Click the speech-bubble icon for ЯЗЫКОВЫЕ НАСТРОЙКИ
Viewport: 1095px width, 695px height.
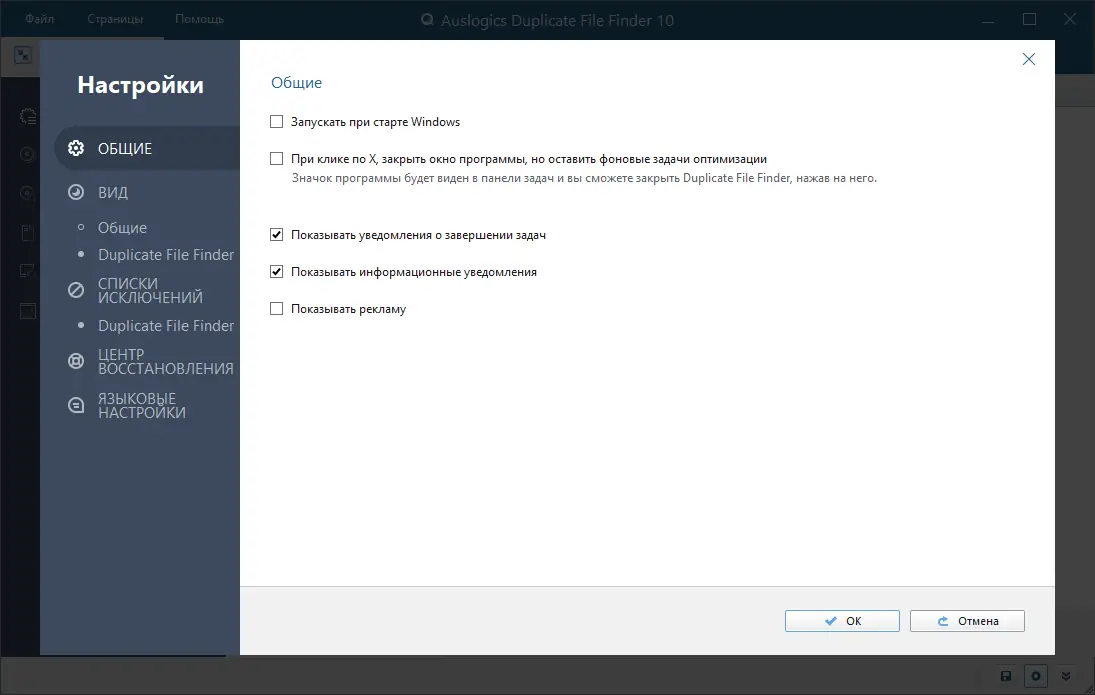(x=76, y=405)
